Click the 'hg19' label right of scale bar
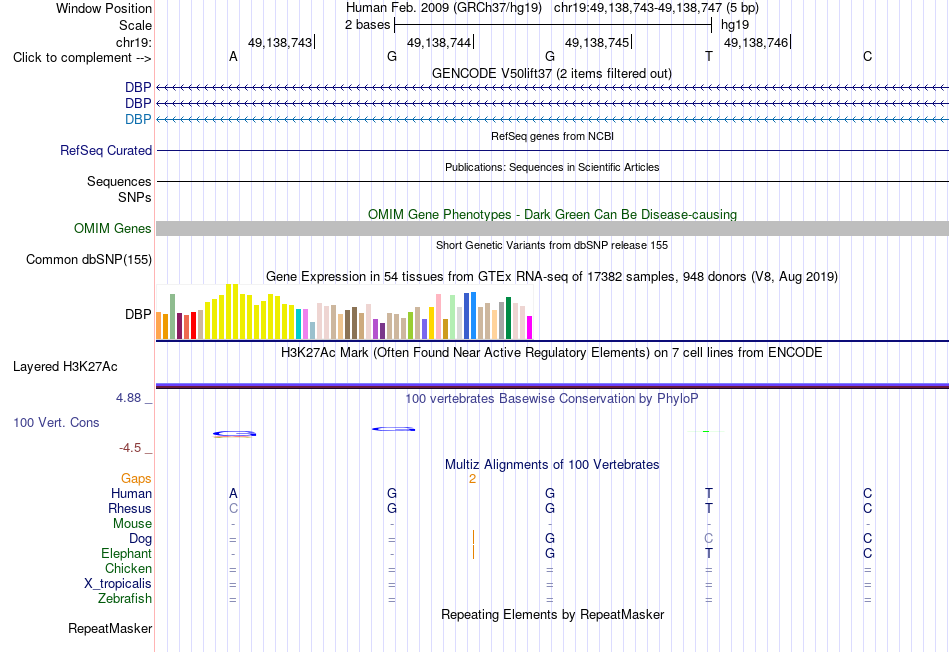 735,25
